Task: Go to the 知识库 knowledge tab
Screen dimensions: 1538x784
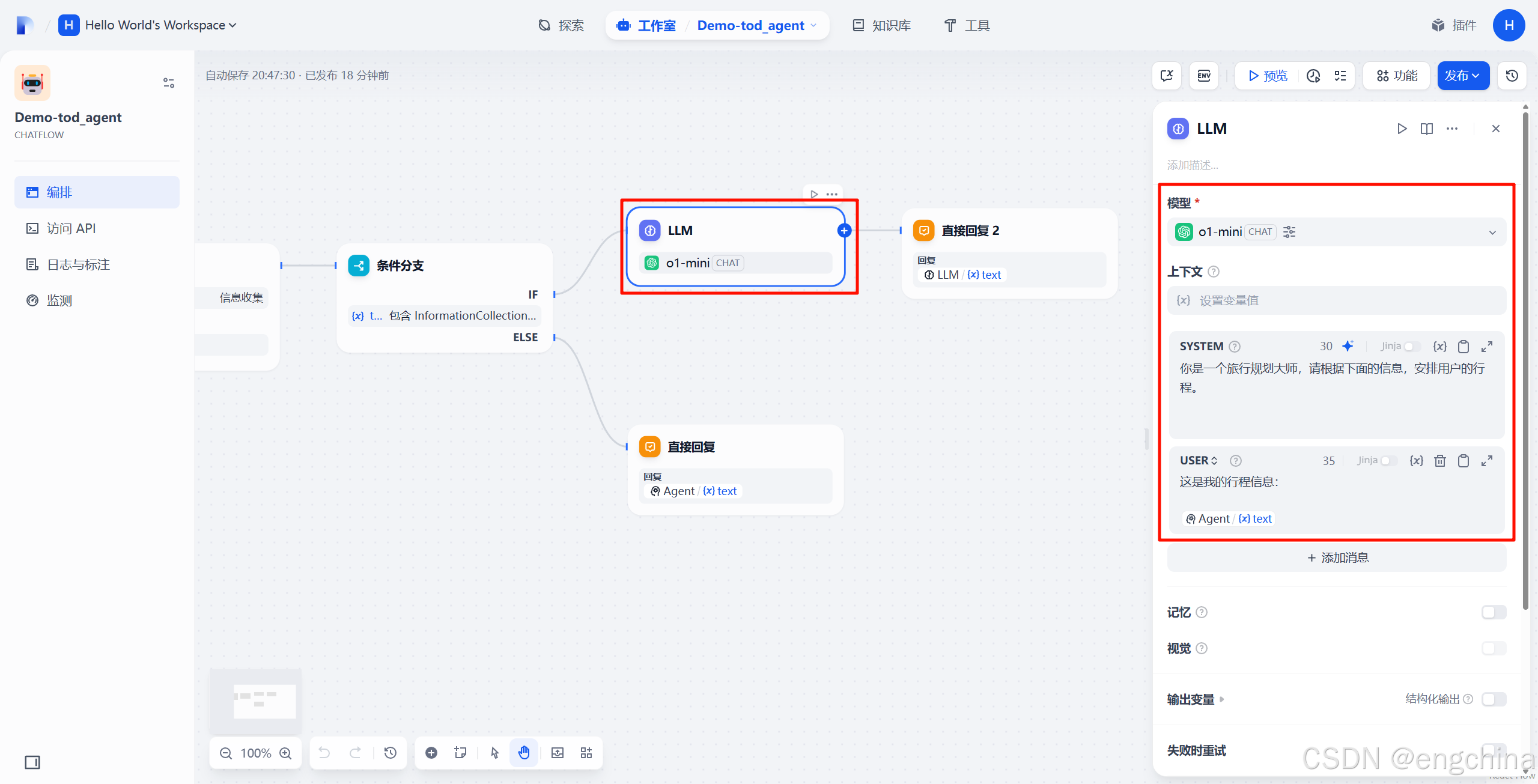Action: coord(882,25)
